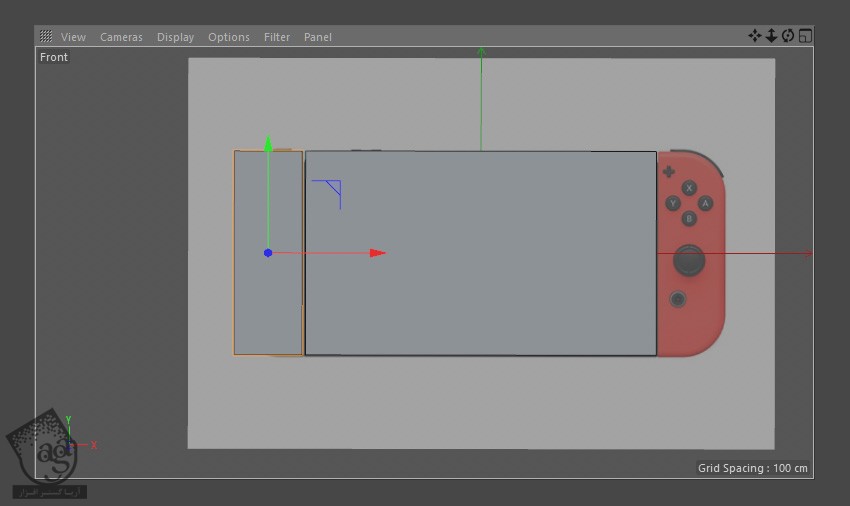Click the red X-axis gizmo arrow

(x=377, y=253)
